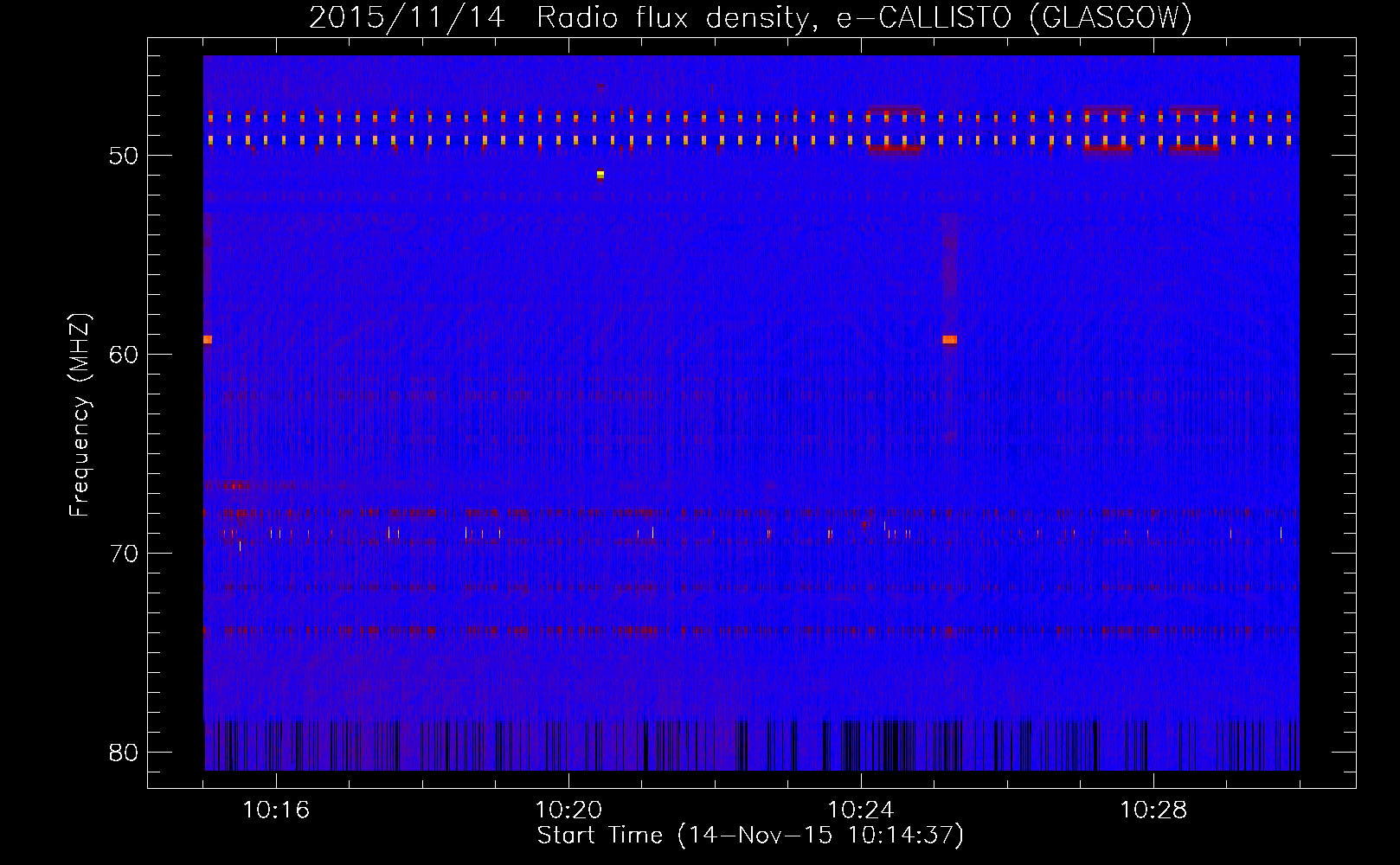The height and width of the screenshot is (865, 1400).
Task: Click the '80' frequency tick label
Action: [x=124, y=753]
